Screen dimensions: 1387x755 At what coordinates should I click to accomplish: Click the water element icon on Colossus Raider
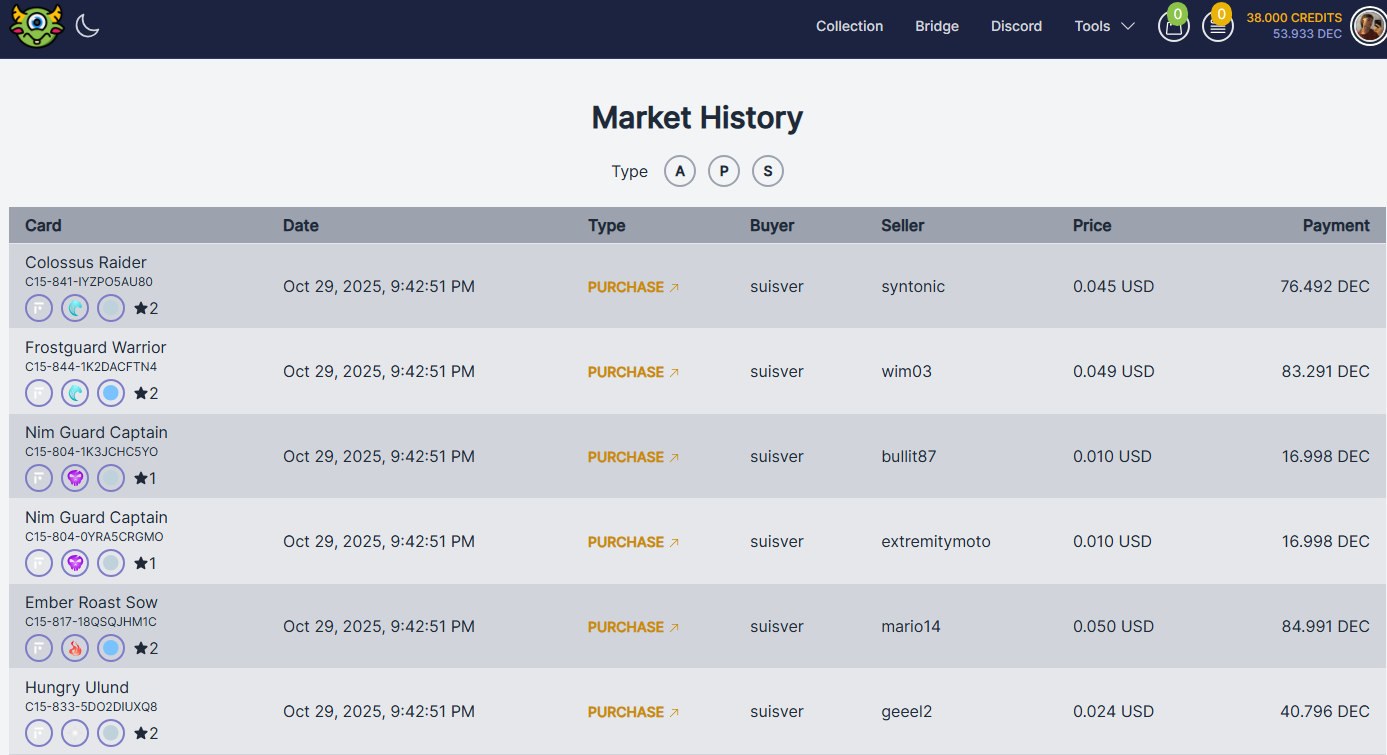75,308
